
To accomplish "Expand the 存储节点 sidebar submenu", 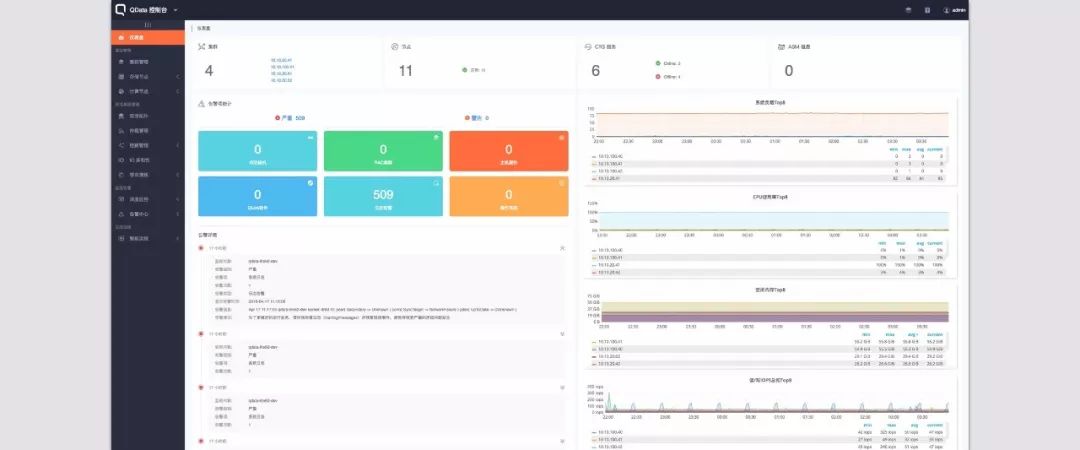I will pos(147,76).
